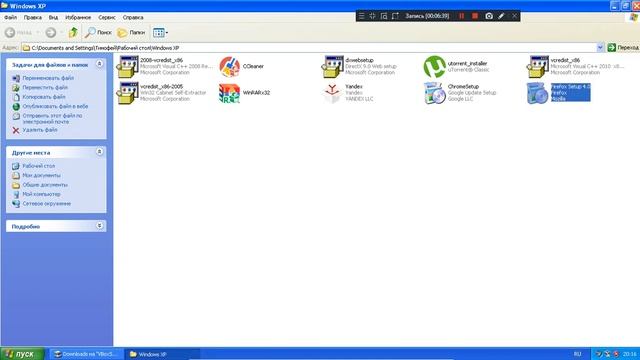Toggle the Папки folders pane
The image size is (640, 360).
pos(131,32)
